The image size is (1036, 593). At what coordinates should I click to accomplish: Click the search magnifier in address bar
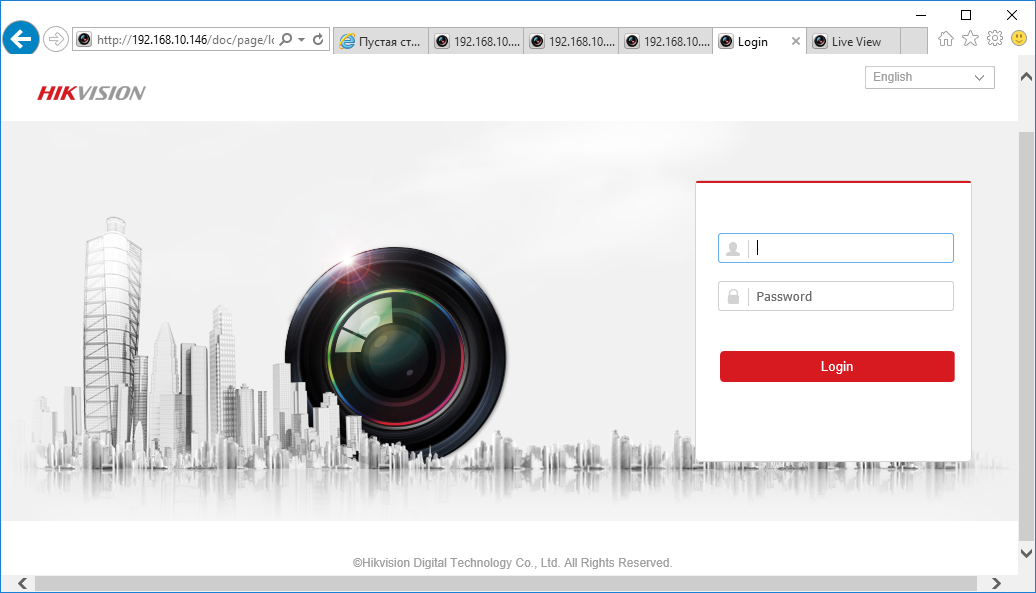click(x=285, y=40)
